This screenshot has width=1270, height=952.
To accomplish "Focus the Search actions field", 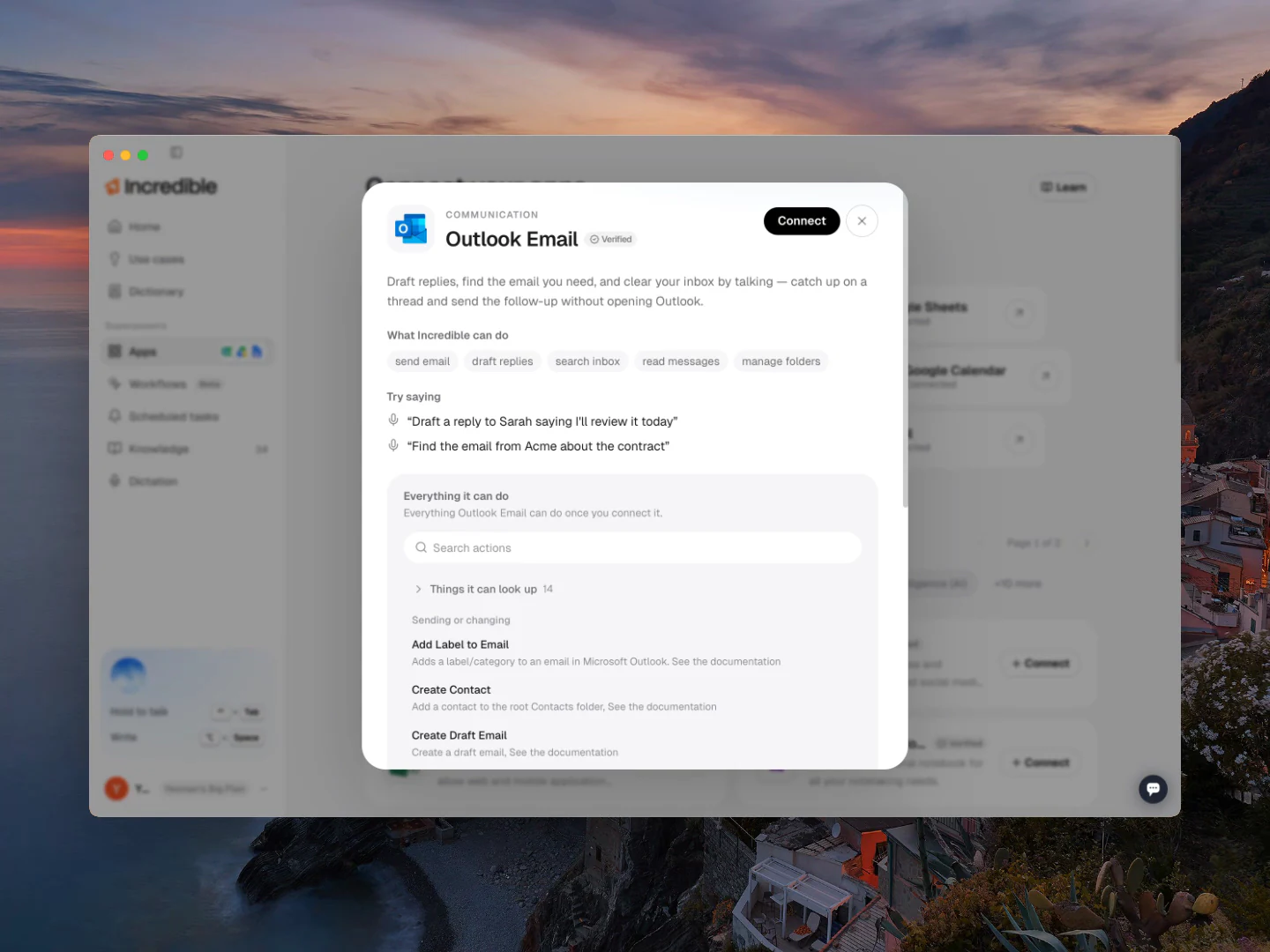I will tap(632, 547).
